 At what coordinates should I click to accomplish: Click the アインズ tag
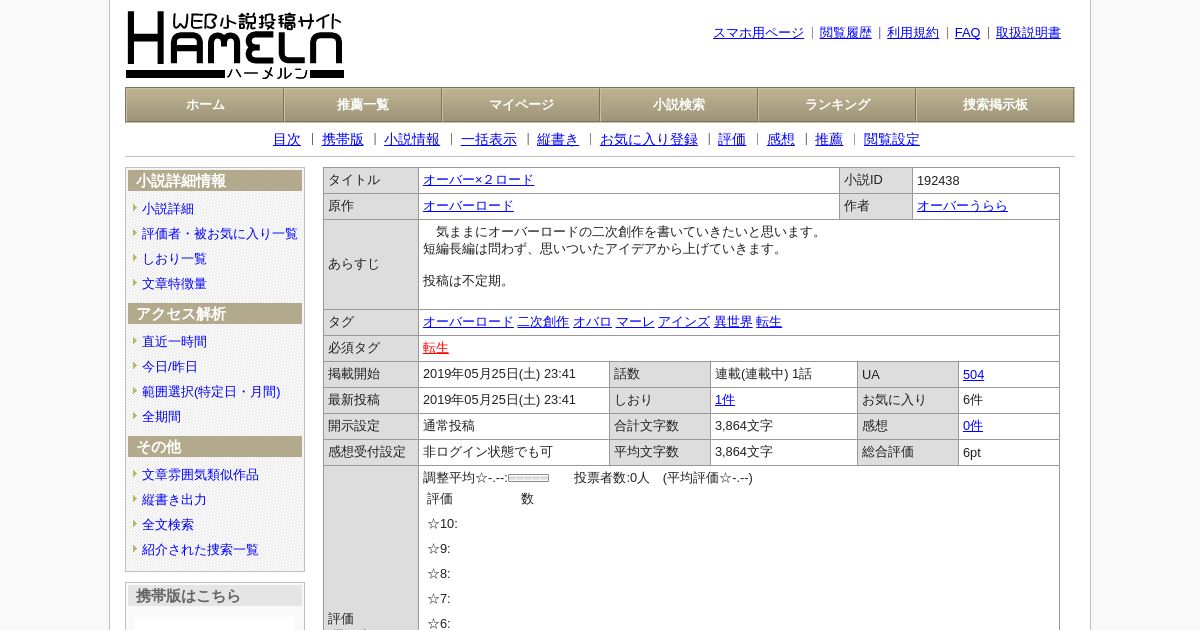684,322
